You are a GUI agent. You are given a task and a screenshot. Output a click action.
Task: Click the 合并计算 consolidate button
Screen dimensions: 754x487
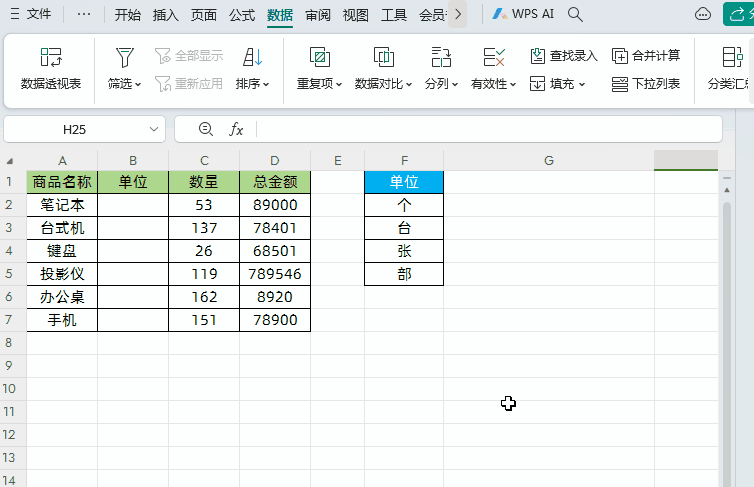646,56
